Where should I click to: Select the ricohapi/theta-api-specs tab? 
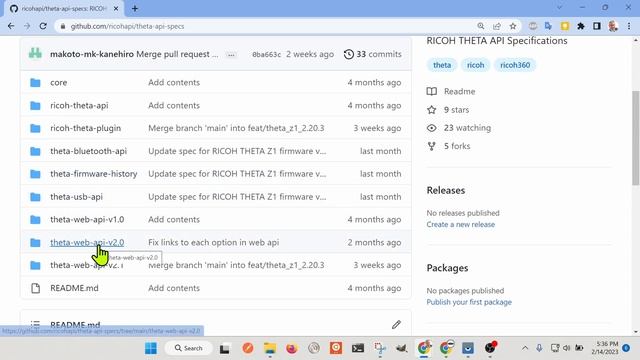pos(63,8)
